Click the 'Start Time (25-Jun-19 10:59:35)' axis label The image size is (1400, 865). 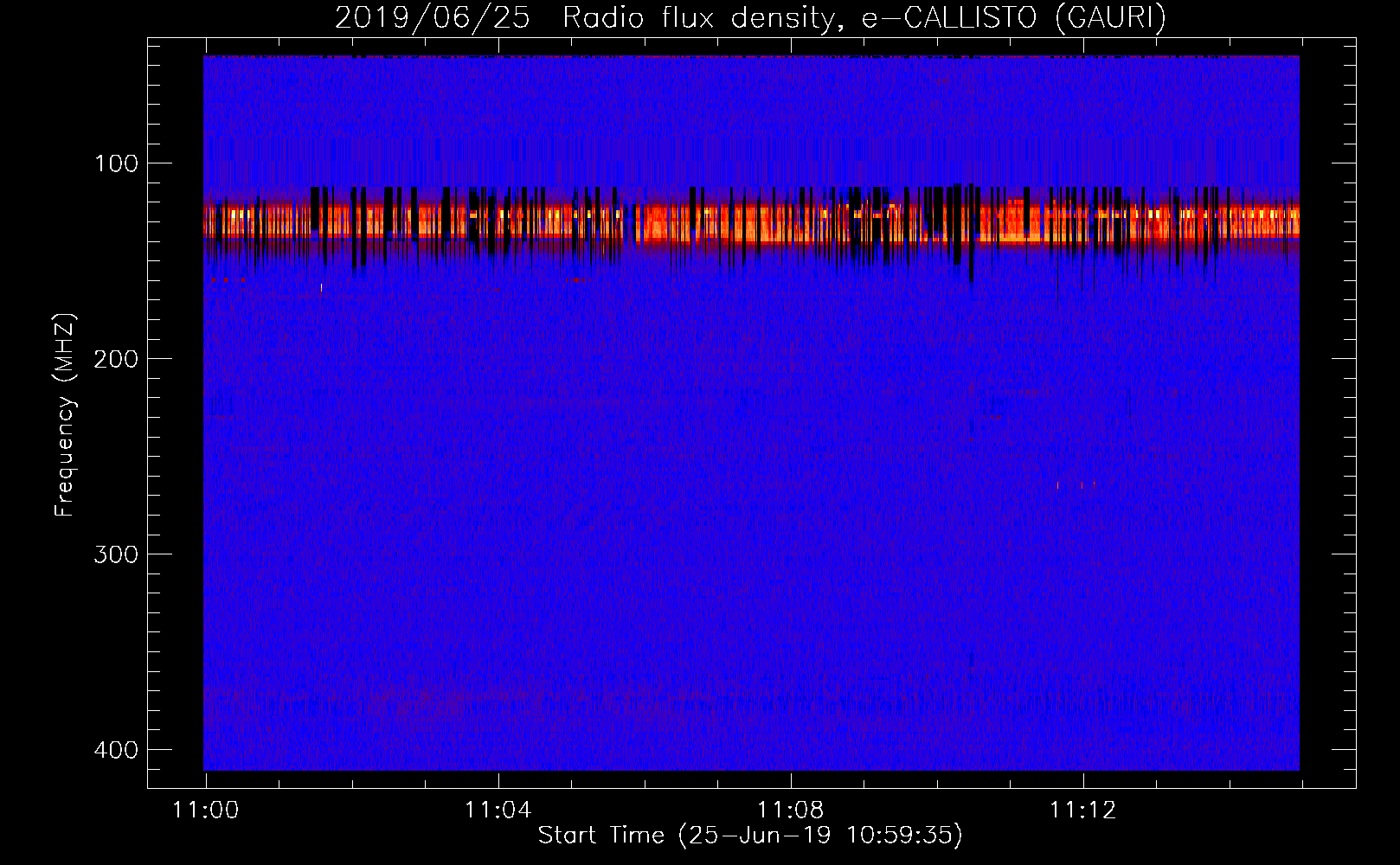point(750,836)
